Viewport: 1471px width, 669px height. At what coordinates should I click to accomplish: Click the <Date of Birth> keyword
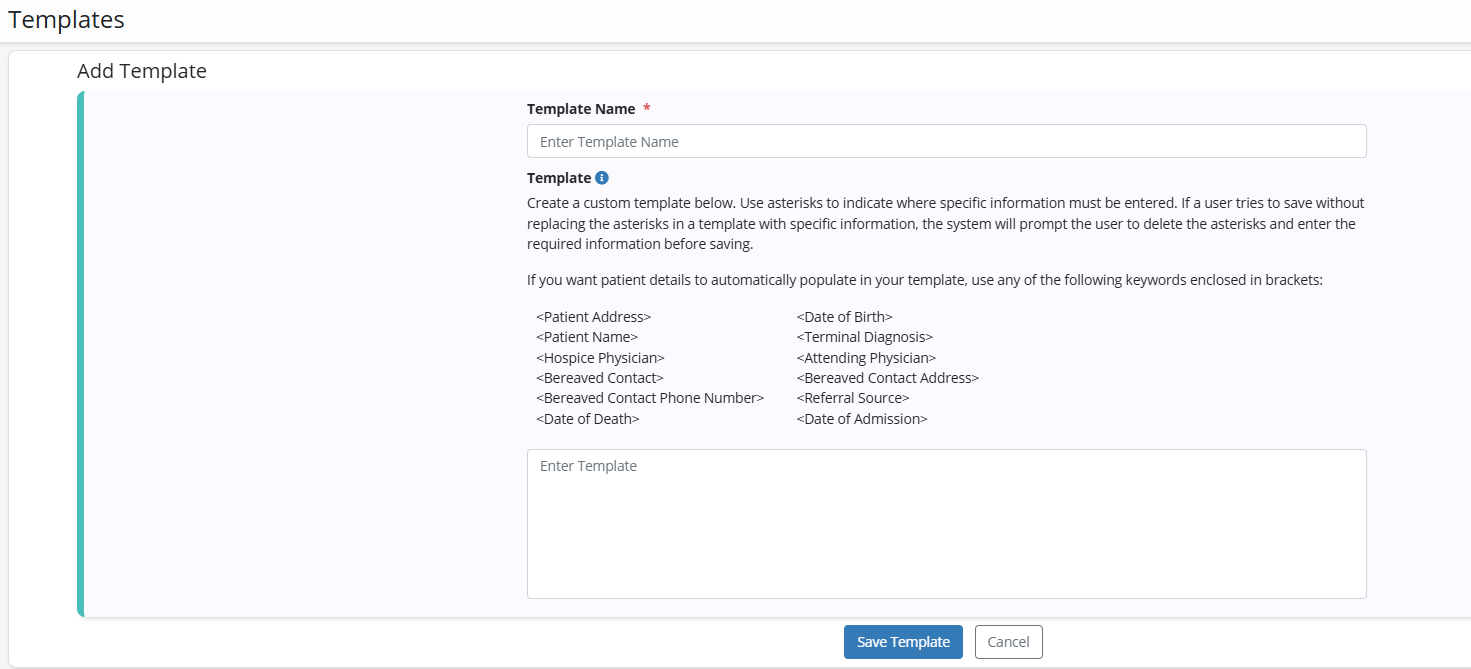pyautogui.click(x=845, y=317)
